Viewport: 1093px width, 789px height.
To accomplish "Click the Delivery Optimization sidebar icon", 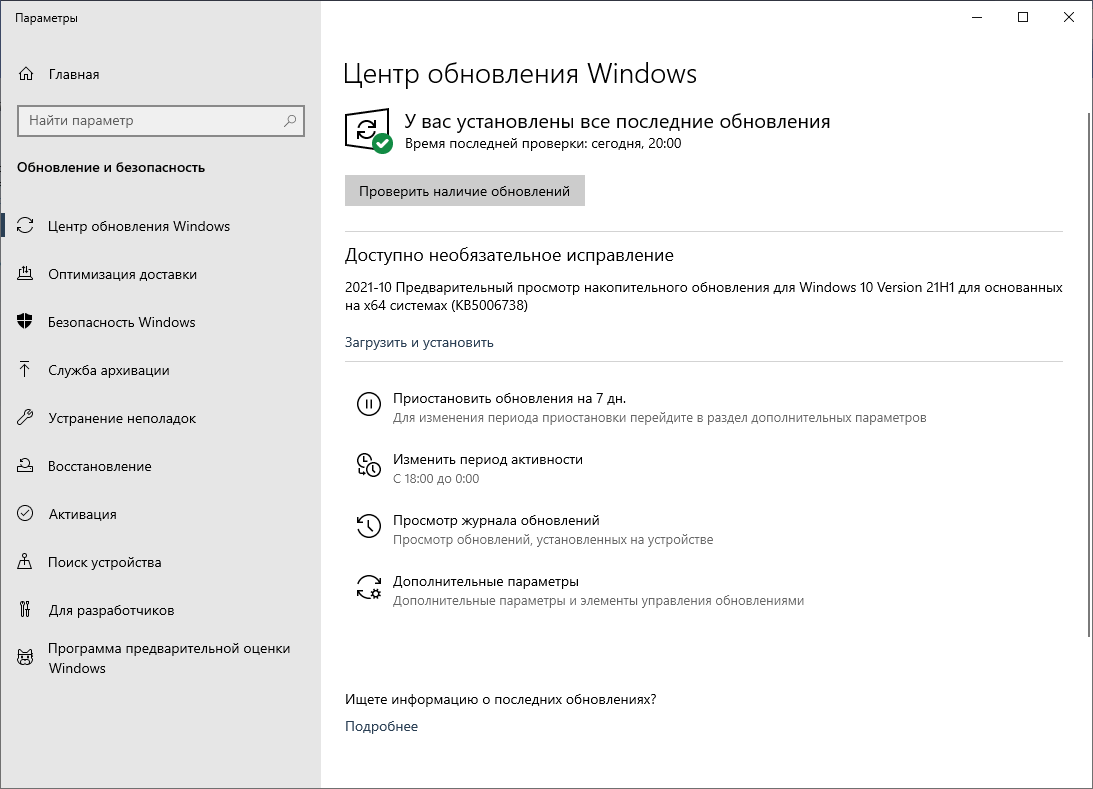I will pyautogui.click(x=26, y=274).
